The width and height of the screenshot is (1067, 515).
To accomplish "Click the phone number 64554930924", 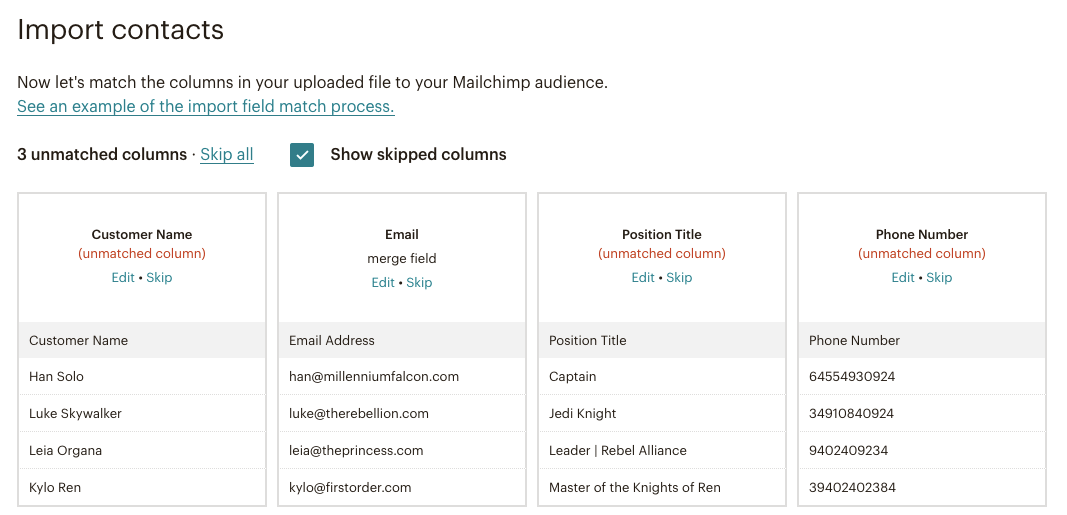I will pyautogui.click(x=852, y=377).
